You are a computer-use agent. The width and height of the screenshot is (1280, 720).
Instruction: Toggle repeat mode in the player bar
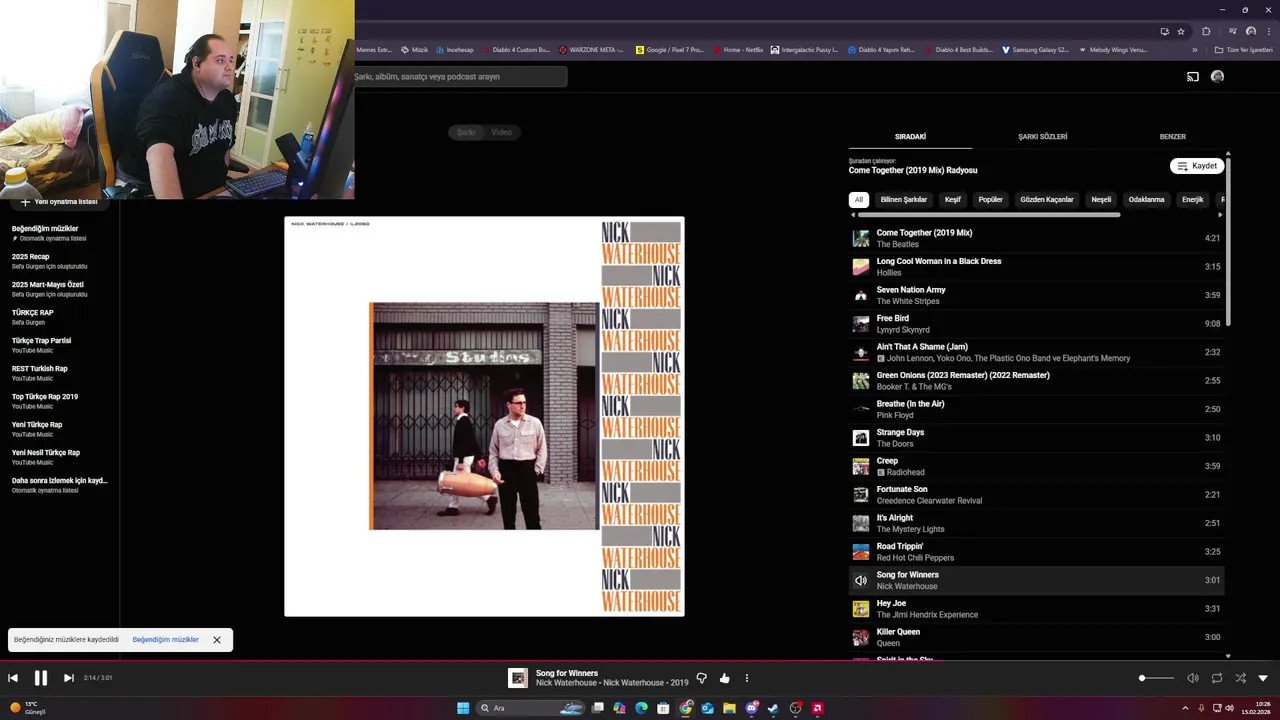[x=1216, y=678]
